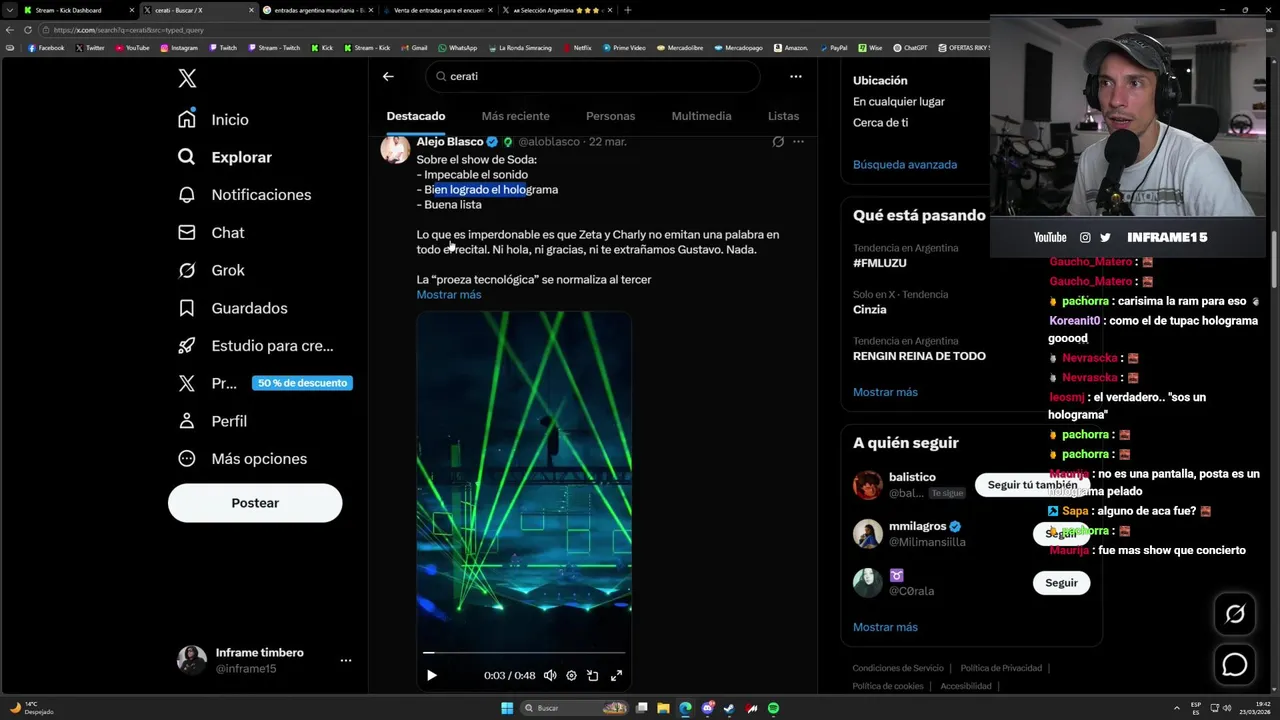Open Grok assistant page

pos(211,270)
